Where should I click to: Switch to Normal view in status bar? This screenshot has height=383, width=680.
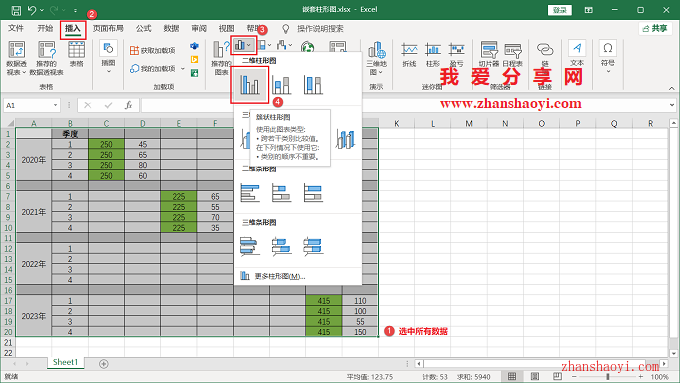(x=512, y=376)
